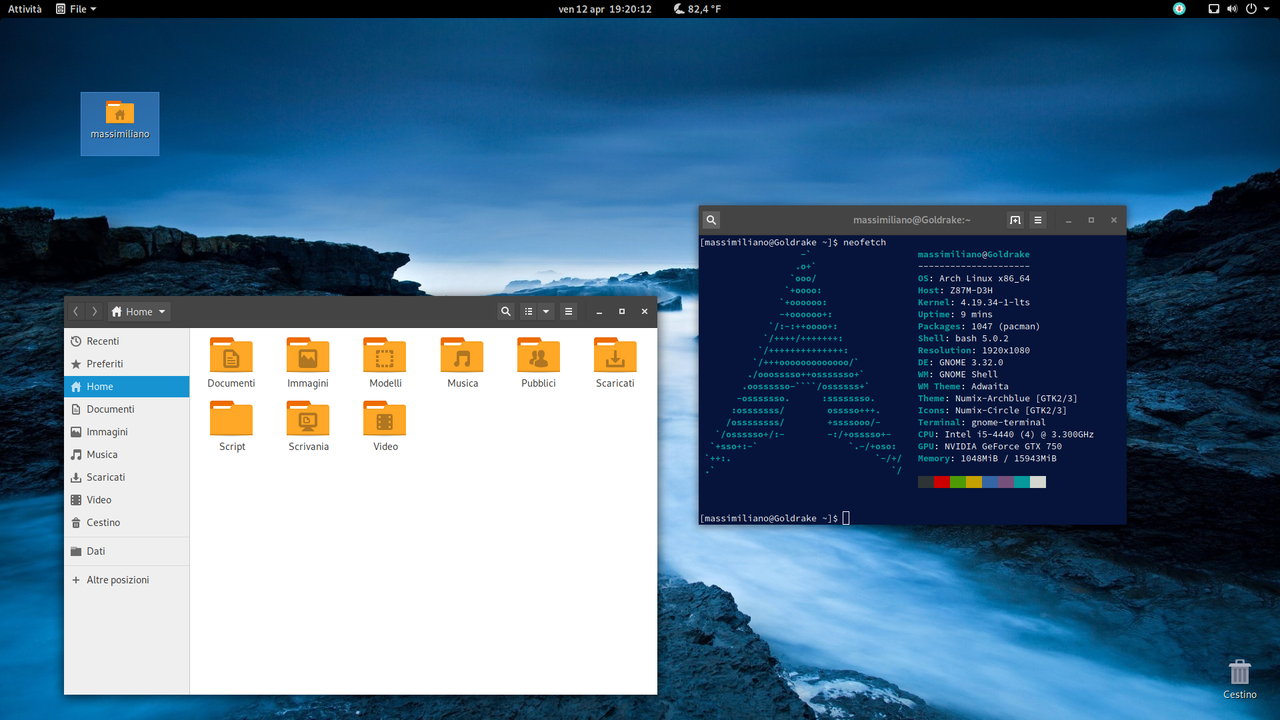Screen dimensions: 1280x720
Task: Click the network icon in the top bar
Action: (1214, 9)
